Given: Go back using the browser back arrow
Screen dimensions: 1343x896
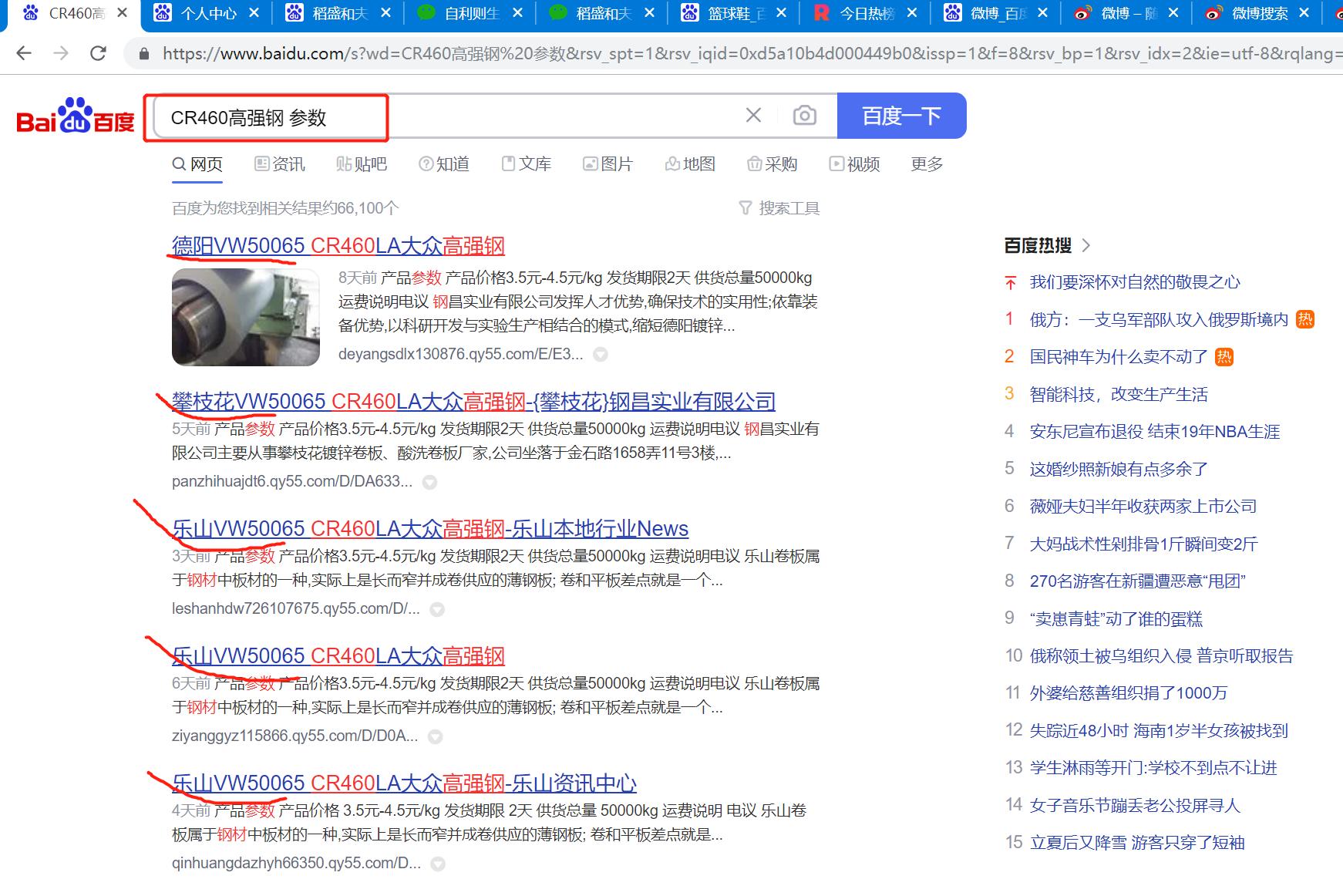Looking at the screenshot, I should pyautogui.click(x=24, y=52).
